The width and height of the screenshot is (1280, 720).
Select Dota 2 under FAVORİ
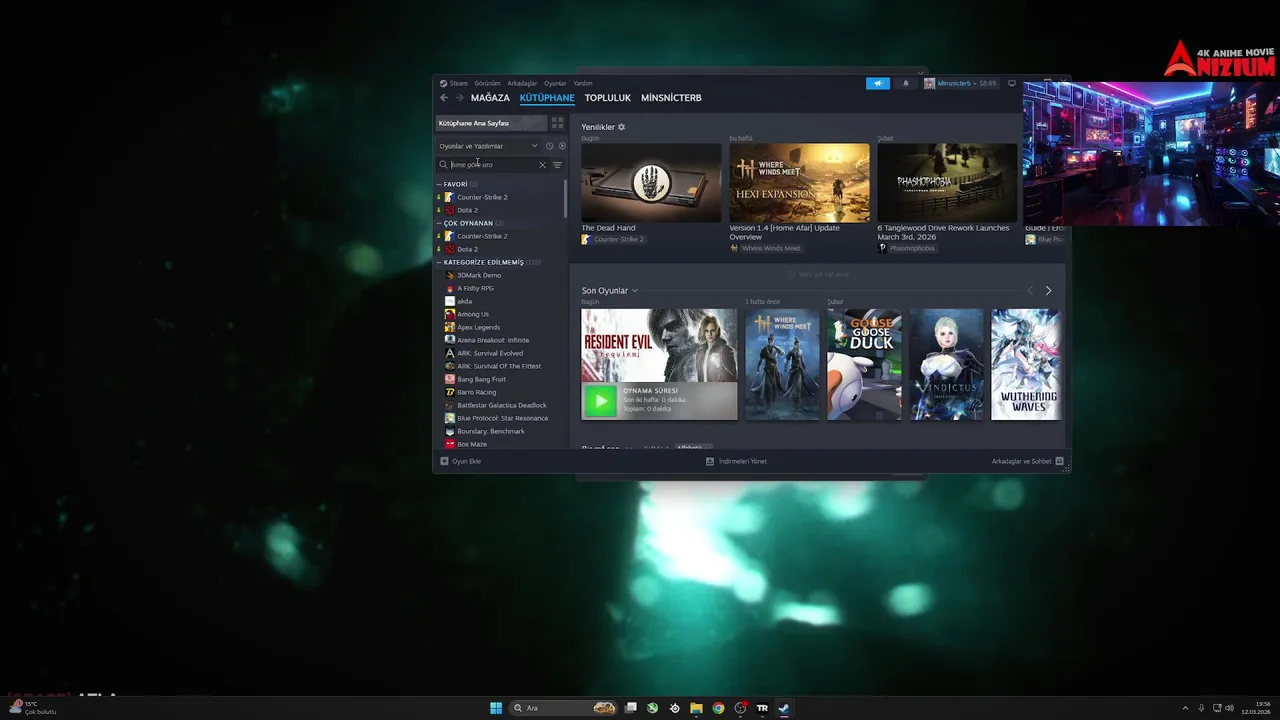point(467,210)
